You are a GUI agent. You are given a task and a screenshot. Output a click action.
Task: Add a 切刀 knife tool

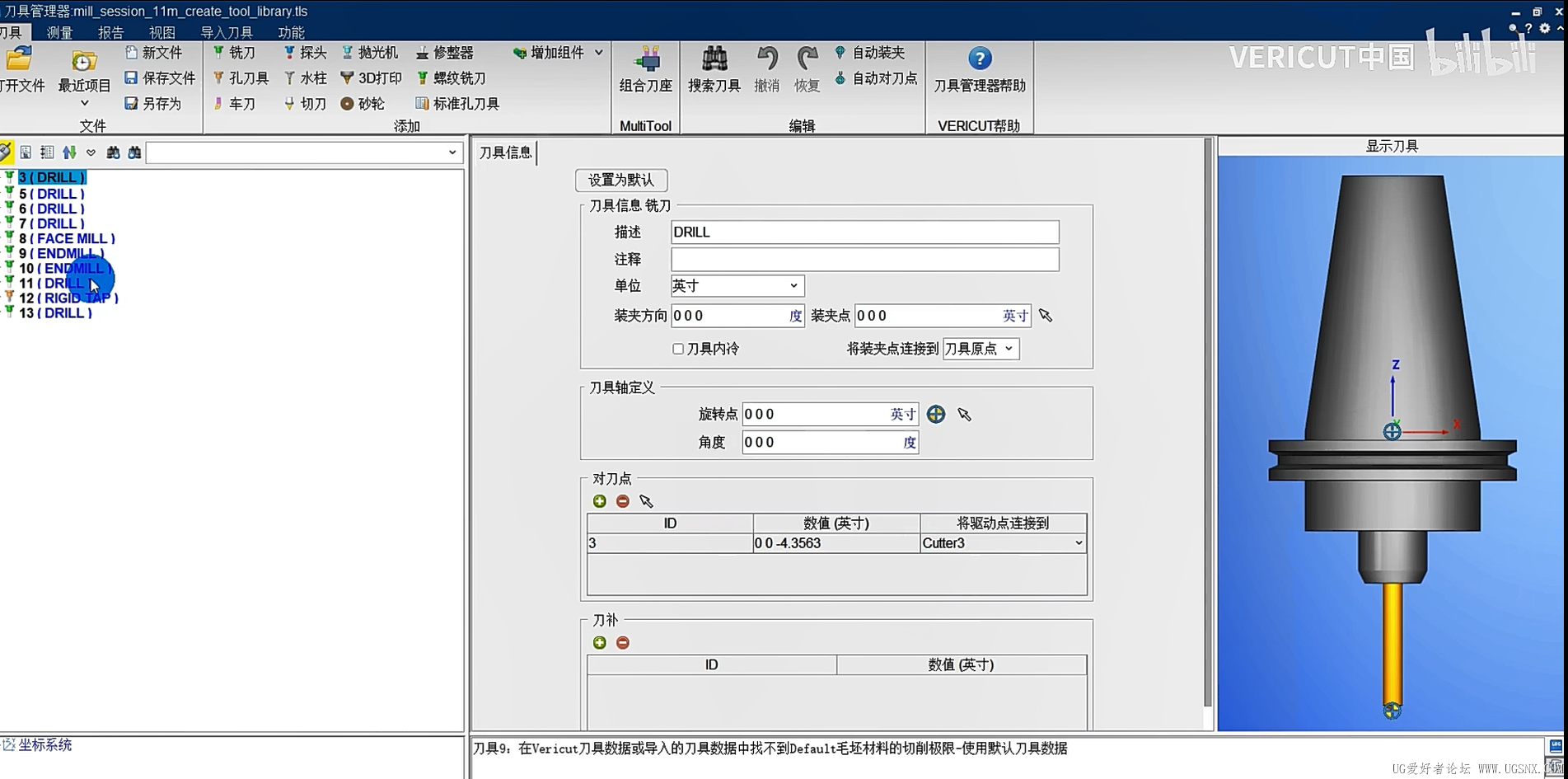pos(306,104)
